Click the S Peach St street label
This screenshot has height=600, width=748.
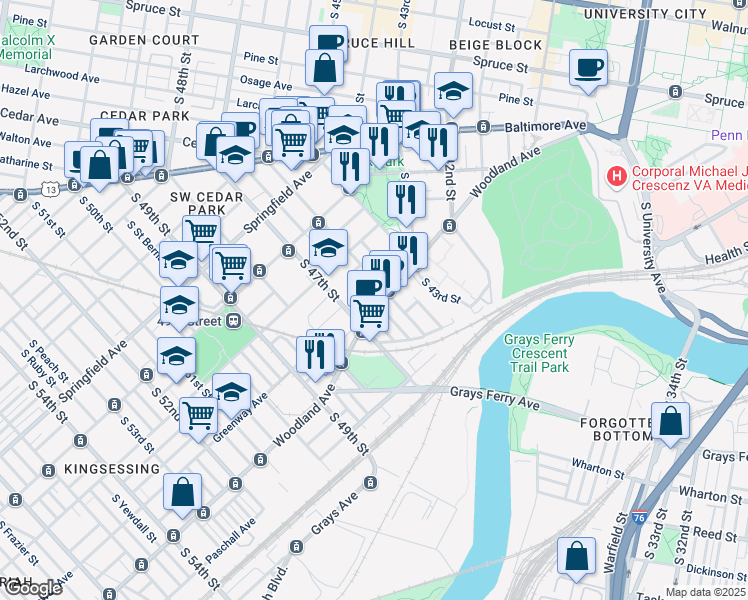(x=49, y=361)
